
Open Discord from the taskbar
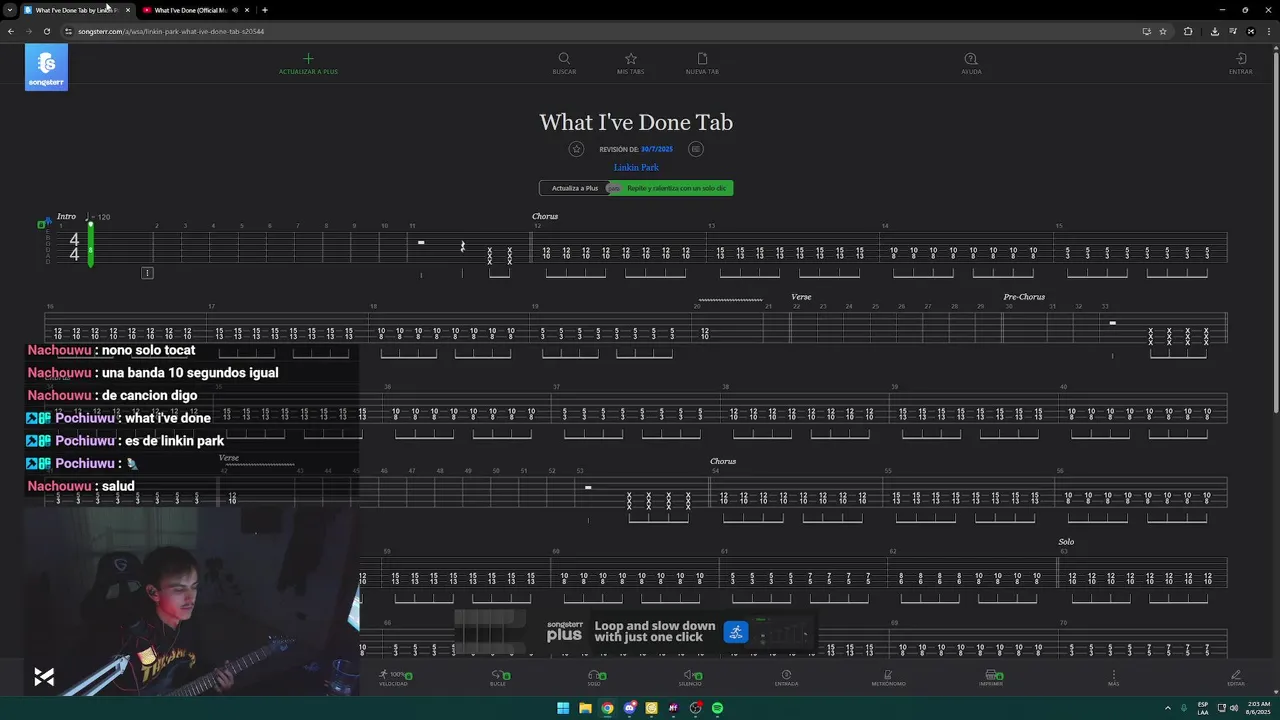tap(629, 708)
